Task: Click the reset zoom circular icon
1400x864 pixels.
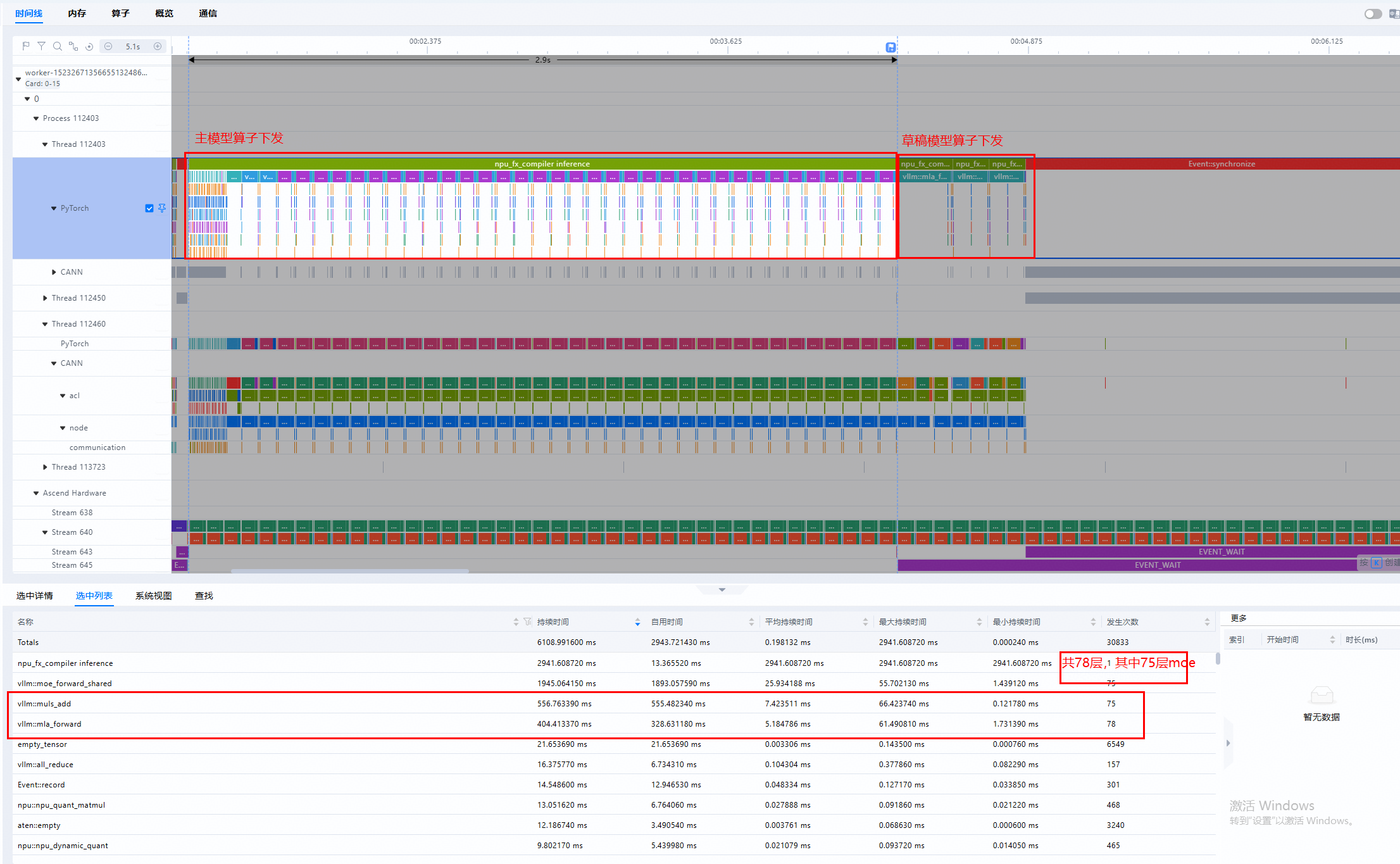Action: point(89,46)
